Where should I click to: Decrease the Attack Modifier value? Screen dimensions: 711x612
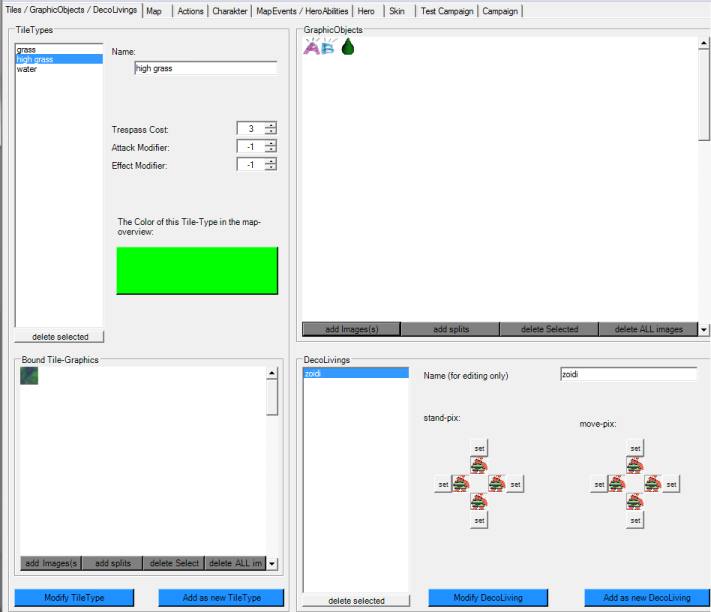[x=271, y=150]
